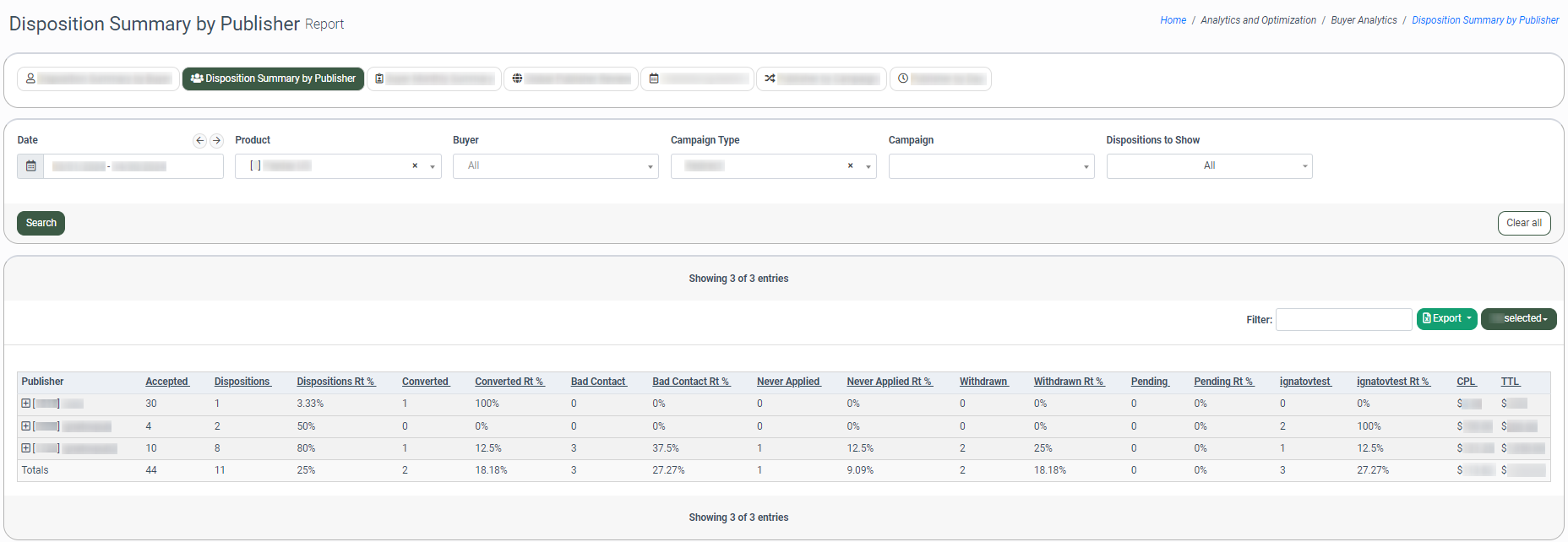The width and height of the screenshot is (1568, 542).
Task: Open the Export dropdown button
Action: click(x=1446, y=319)
